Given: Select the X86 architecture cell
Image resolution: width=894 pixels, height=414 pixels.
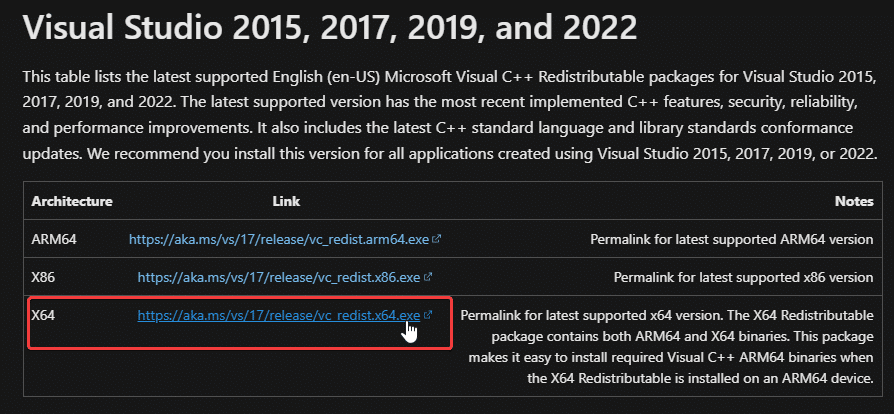Looking at the screenshot, I should tap(47, 277).
